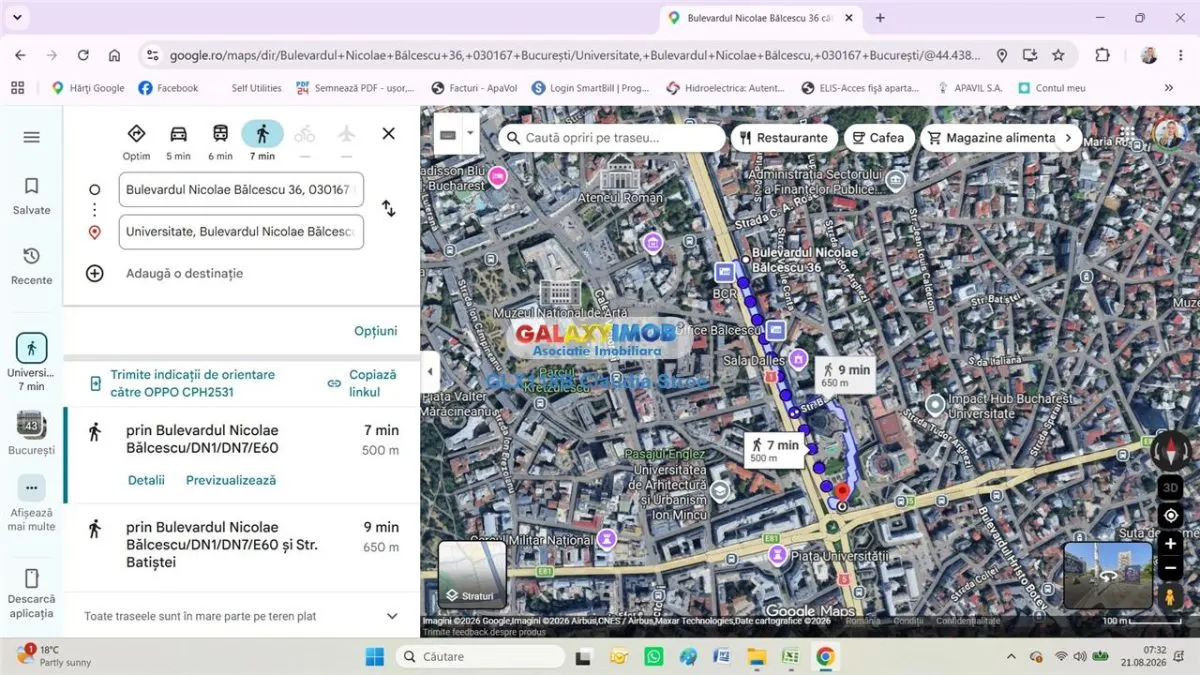Close the directions panel

(389, 133)
